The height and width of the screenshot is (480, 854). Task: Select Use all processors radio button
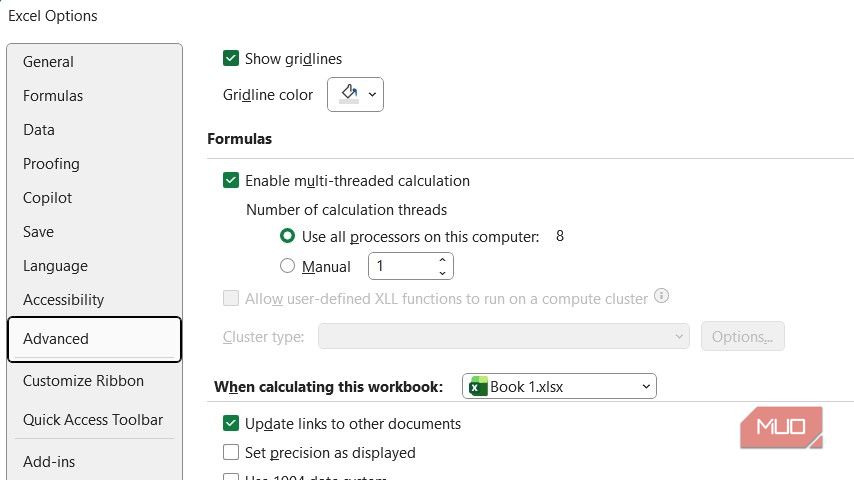click(288, 237)
